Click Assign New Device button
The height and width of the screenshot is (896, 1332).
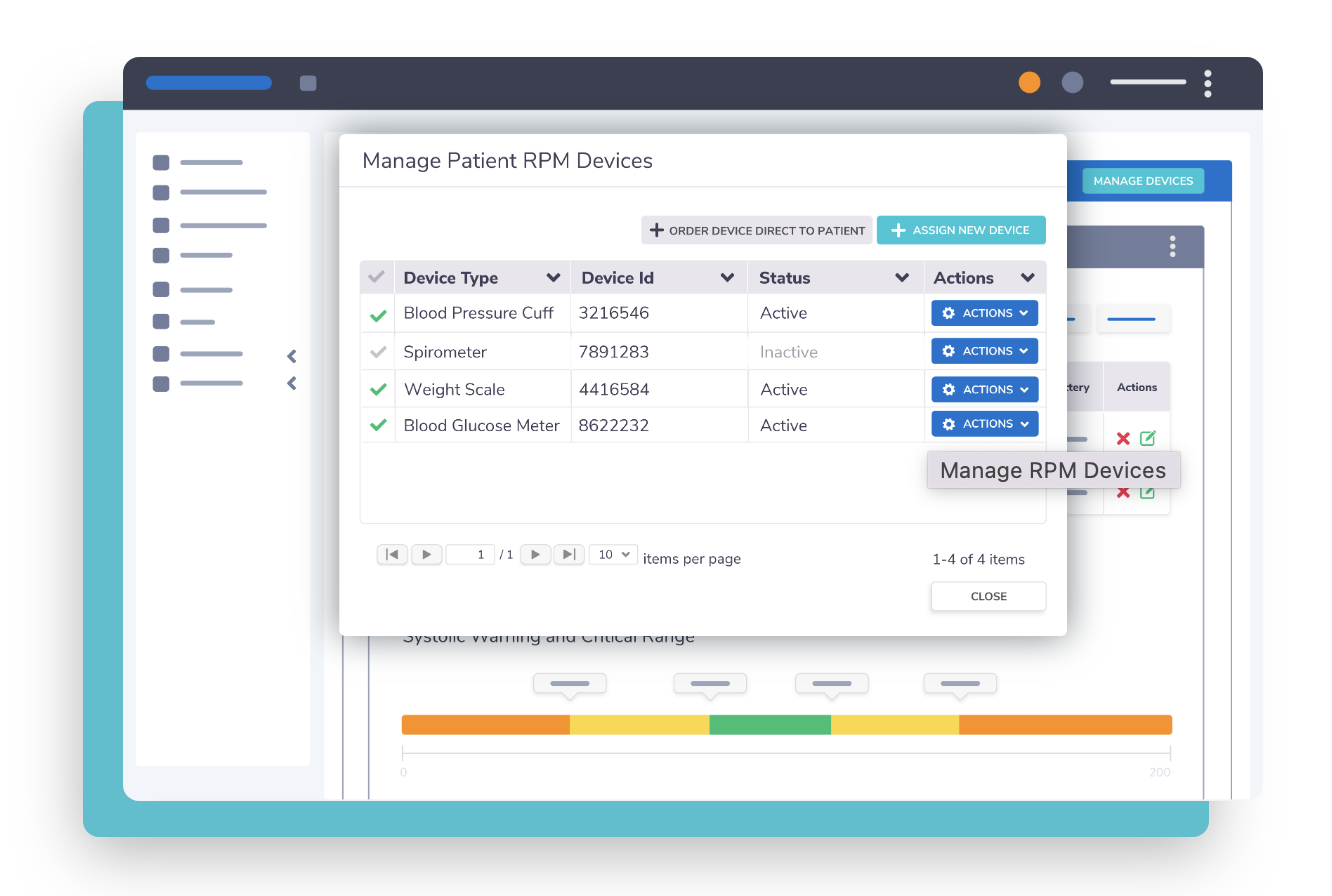[961, 230]
